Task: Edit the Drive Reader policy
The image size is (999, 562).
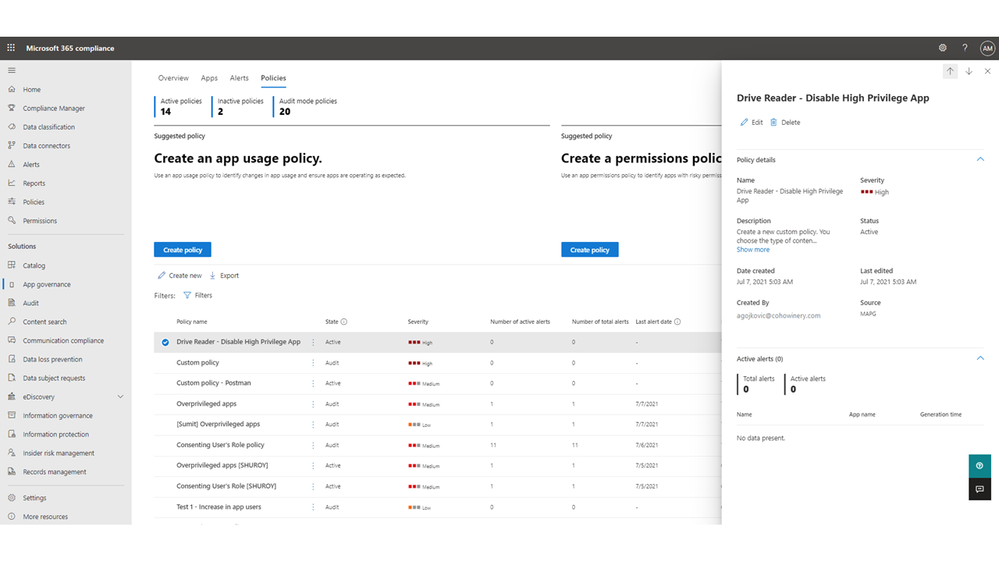Action: pyautogui.click(x=751, y=122)
